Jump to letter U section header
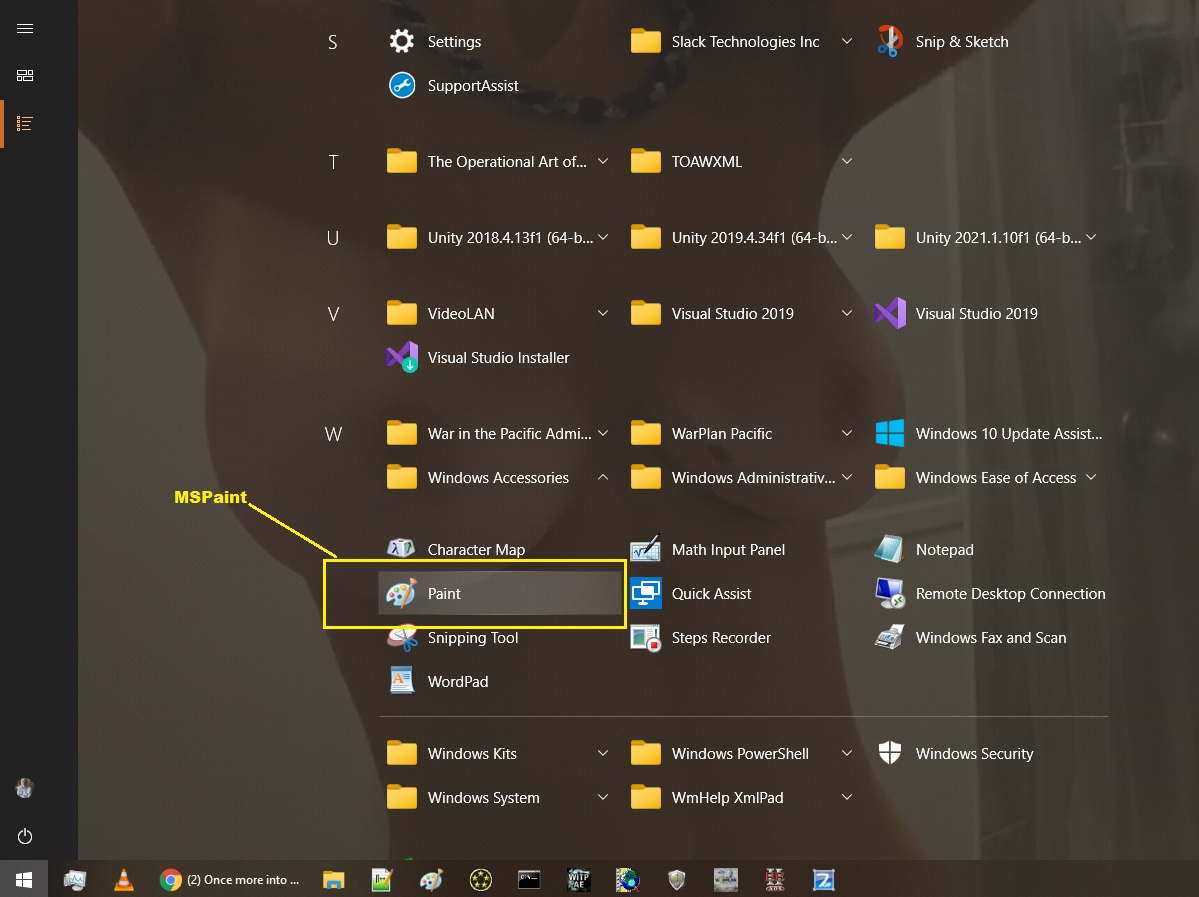The width and height of the screenshot is (1199, 897). coord(333,238)
